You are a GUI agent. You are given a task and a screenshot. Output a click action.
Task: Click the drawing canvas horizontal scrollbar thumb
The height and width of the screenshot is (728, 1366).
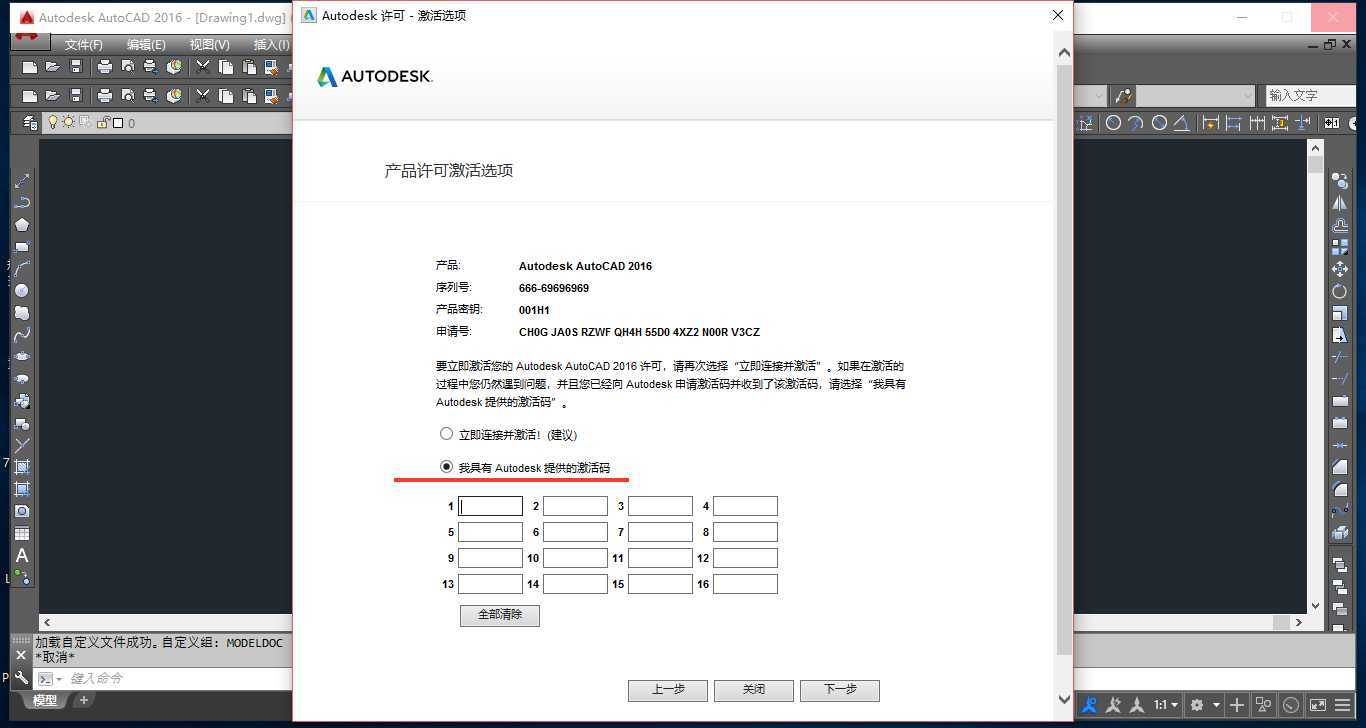(x=1280, y=622)
